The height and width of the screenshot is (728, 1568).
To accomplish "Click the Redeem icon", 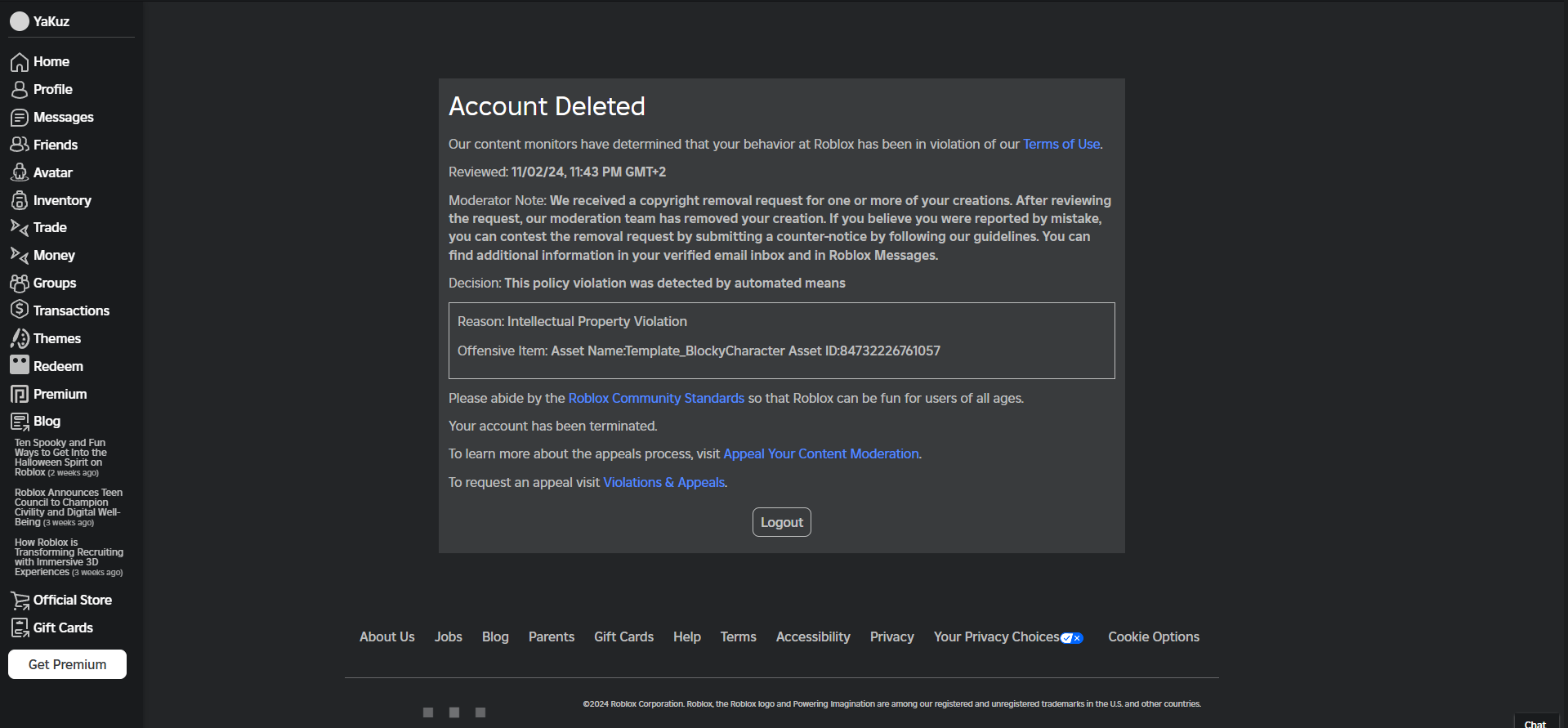I will pyautogui.click(x=20, y=366).
